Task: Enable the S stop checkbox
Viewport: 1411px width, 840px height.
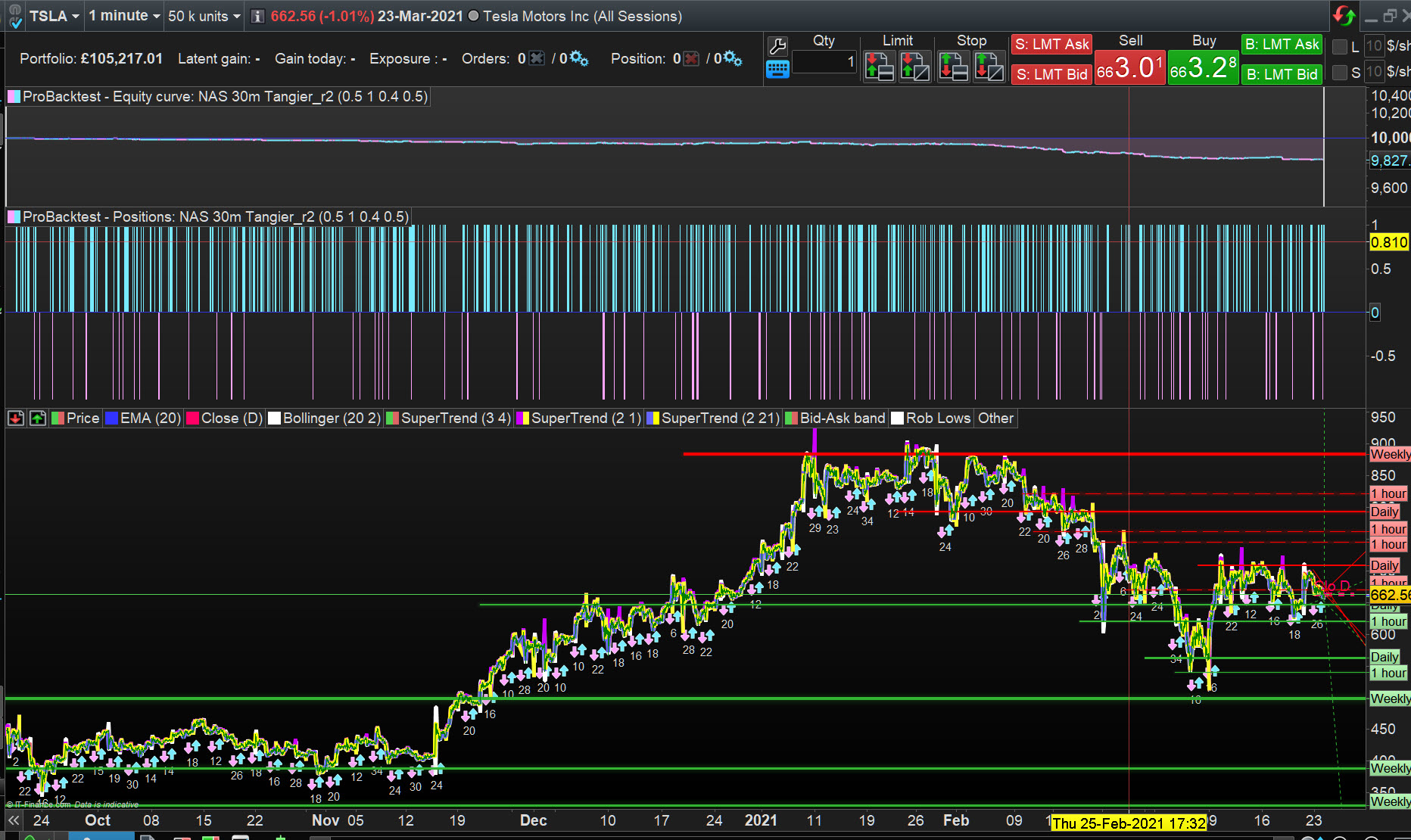Action: point(1340,73)
